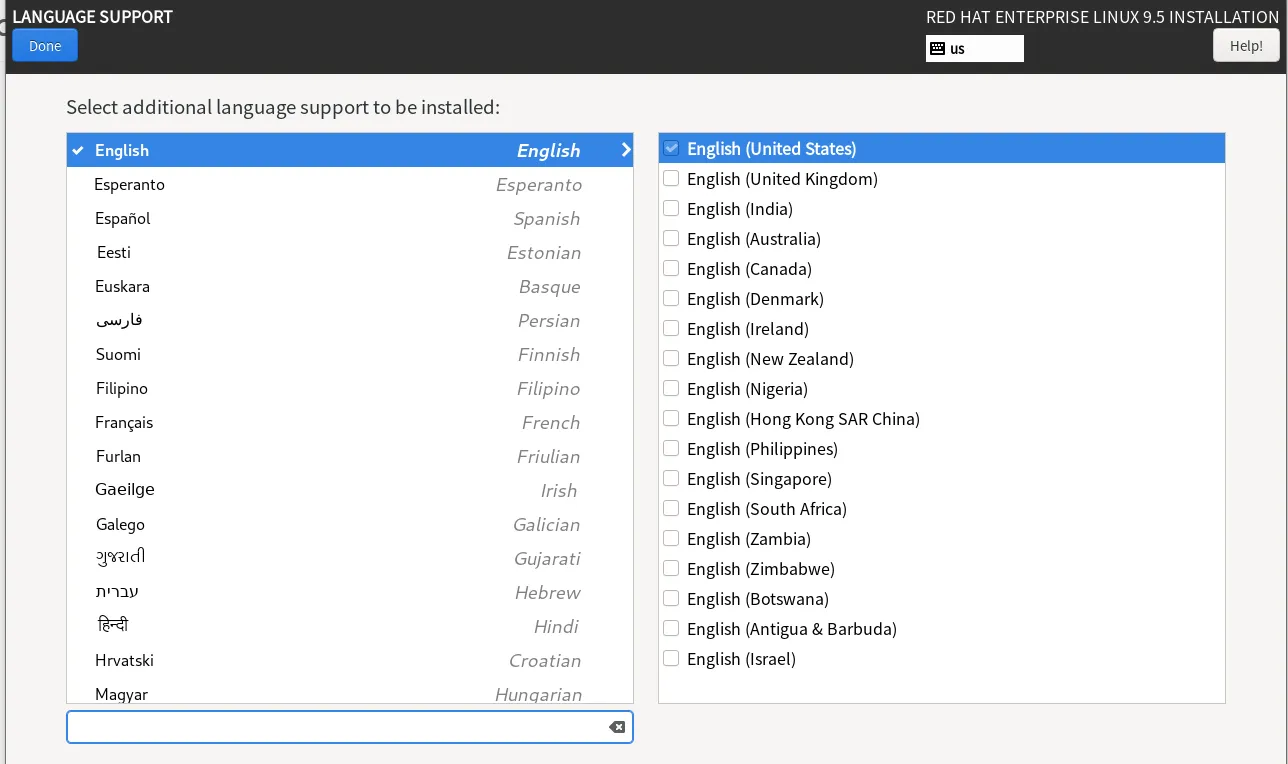This screenshot has height=764, width=1288.
Task: Tick the English (Australia) checkbox
Action: pos(671,238)
